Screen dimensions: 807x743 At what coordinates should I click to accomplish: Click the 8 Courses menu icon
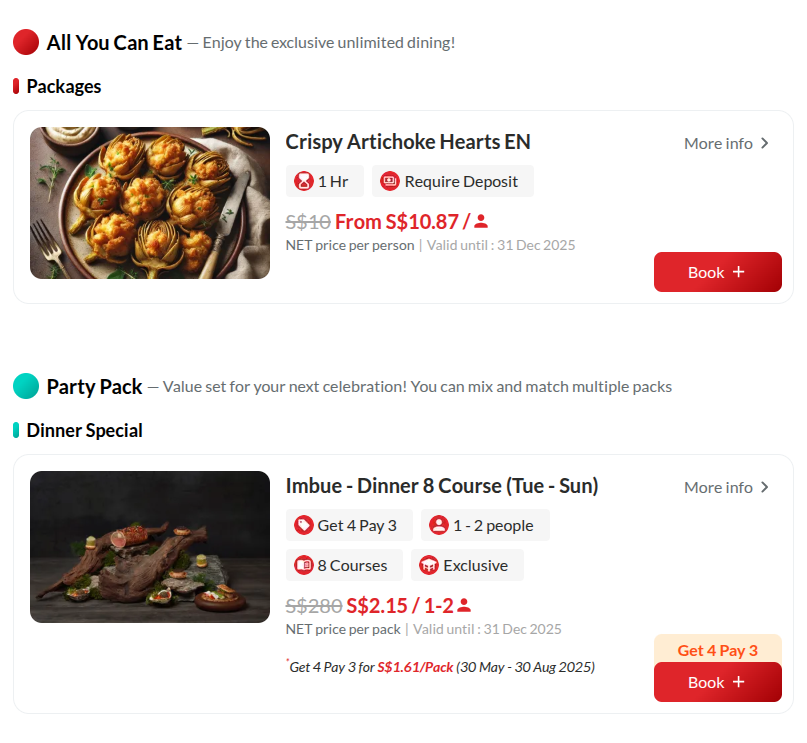(x=304, y=566)
